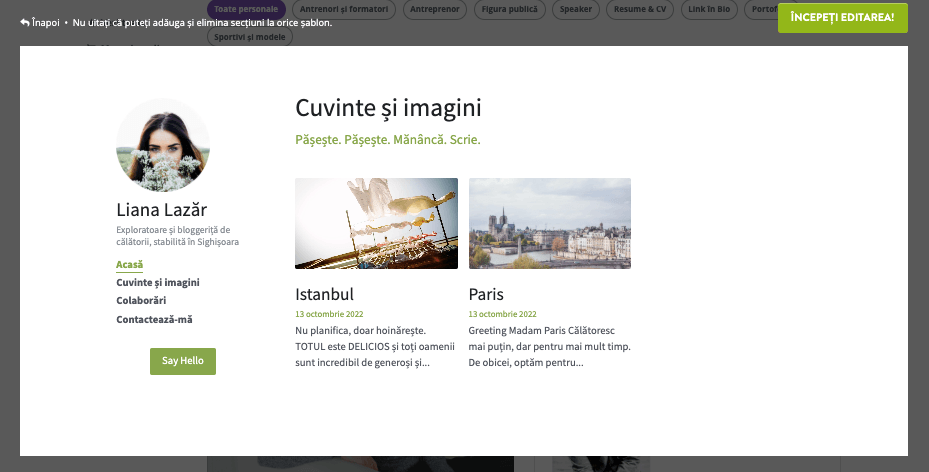The width and height of the screenshot is (929, 472).
Task: Open the Colaborări menu item
Action: (141, 301)
